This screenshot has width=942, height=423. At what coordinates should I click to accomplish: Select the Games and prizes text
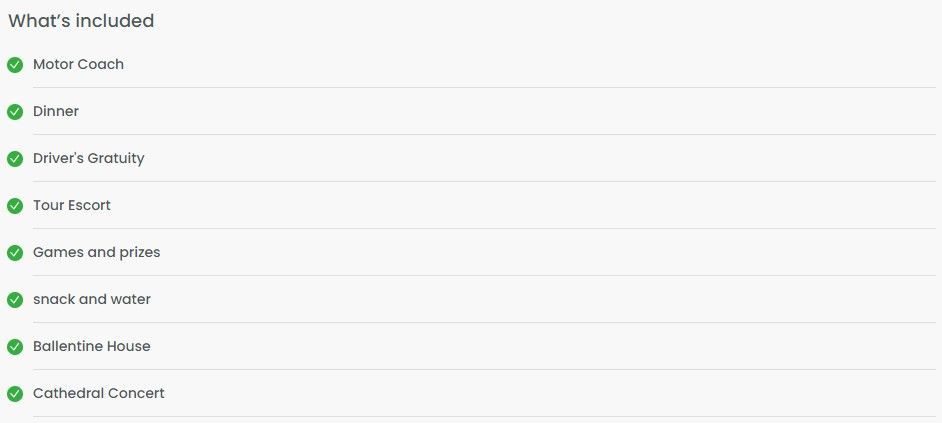pos(96,252)
